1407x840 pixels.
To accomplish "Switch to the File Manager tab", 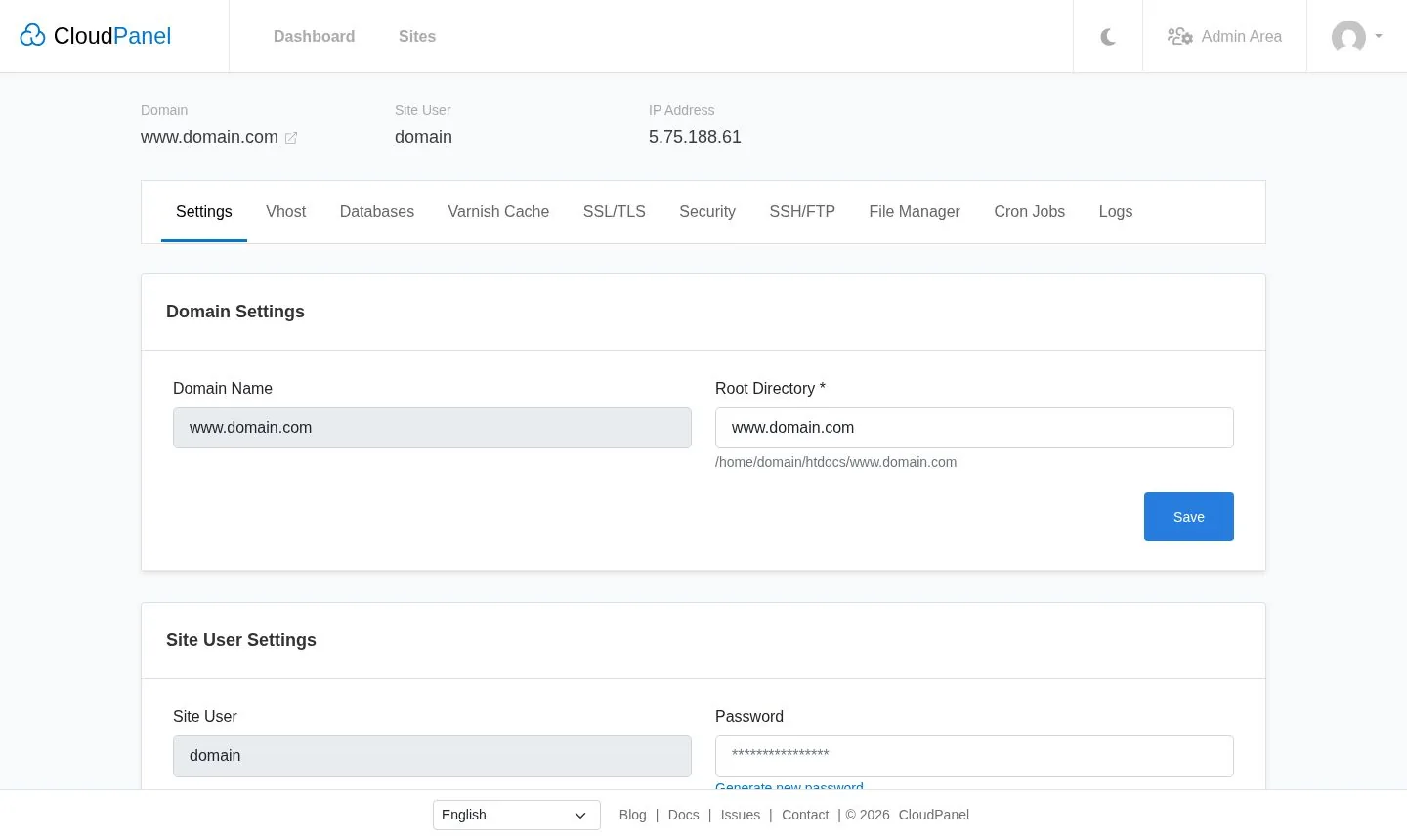I will (x=915, y=211).
